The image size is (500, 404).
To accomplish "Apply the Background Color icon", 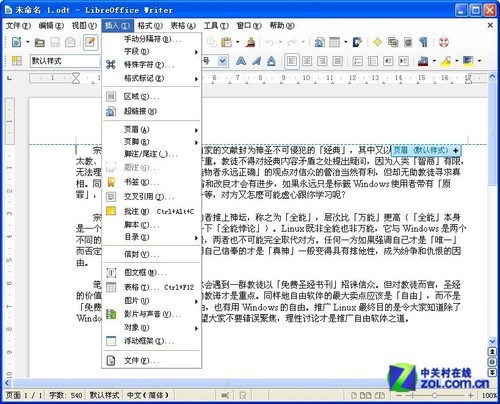I will coord(468,61).
